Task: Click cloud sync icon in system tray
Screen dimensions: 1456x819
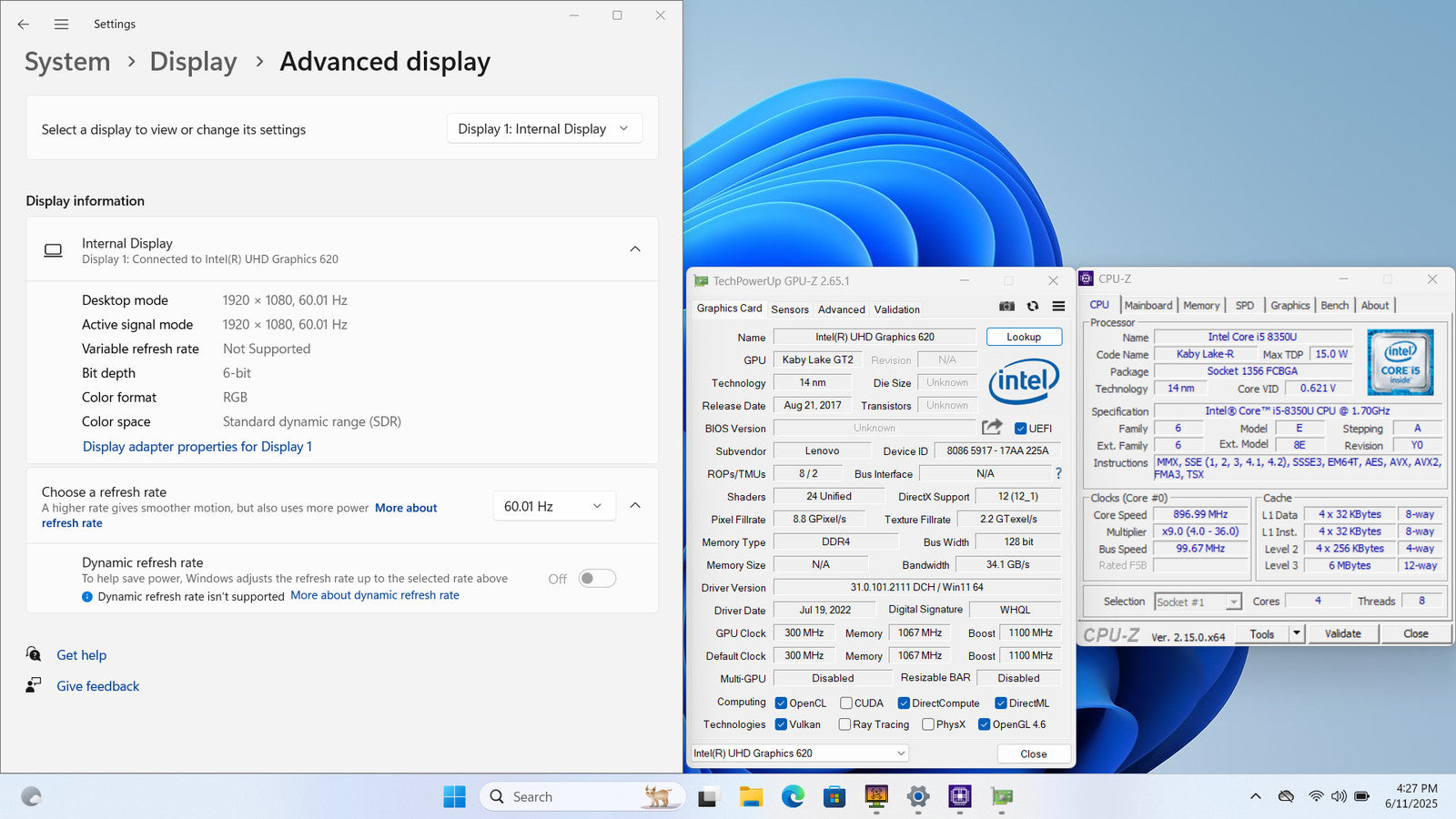Action: (1286, 796)
